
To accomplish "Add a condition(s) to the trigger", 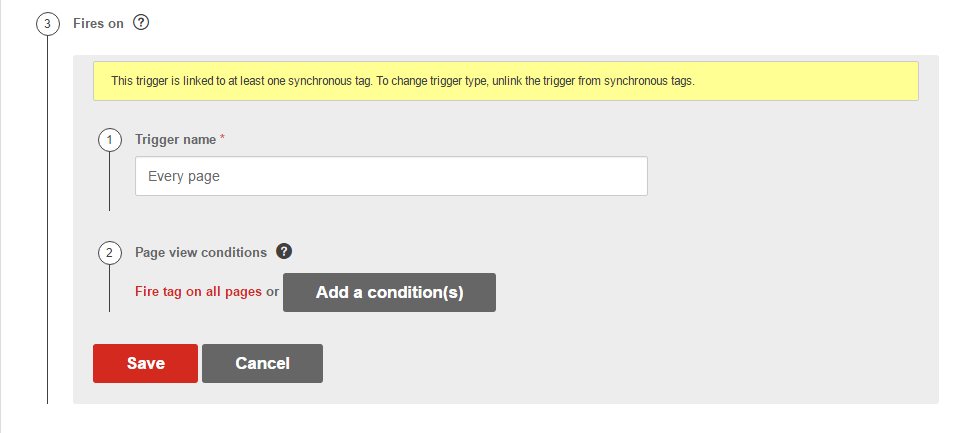I will pyautogui.click(x=389, y=292).
